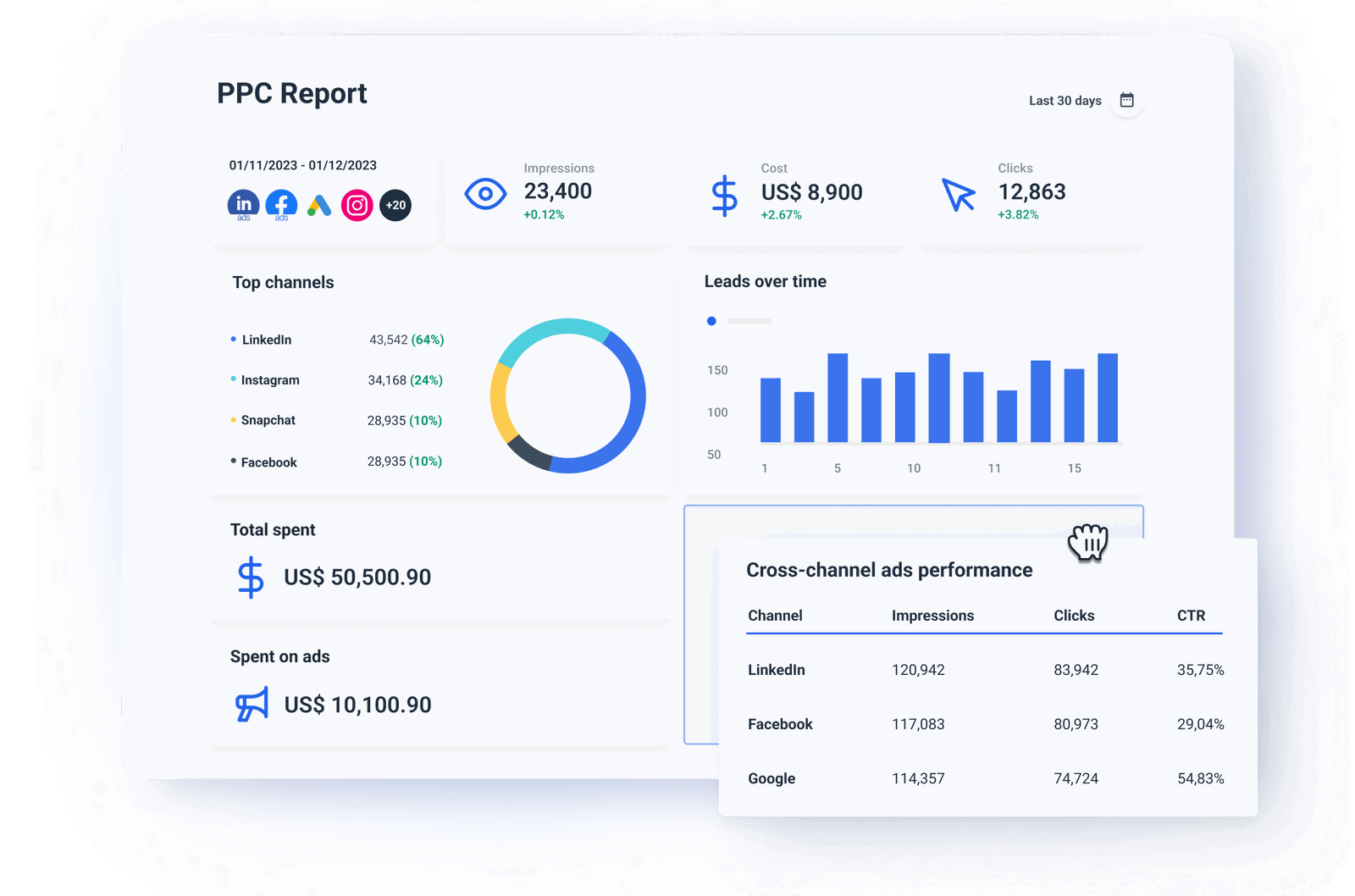The image size is (1355, 896).
Task: Sort the table by the CTR column header
Action: tap(1192, 616)
